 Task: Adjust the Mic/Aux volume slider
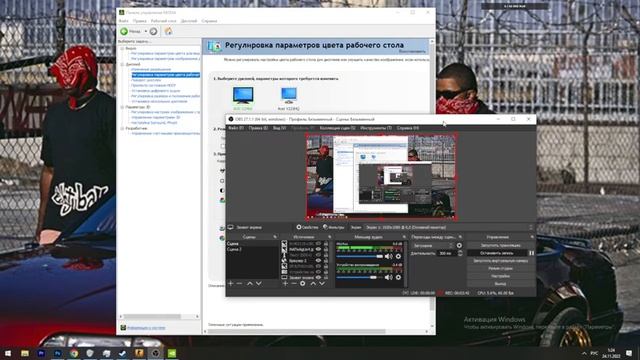pyautogui.click(x=360, y=256)
